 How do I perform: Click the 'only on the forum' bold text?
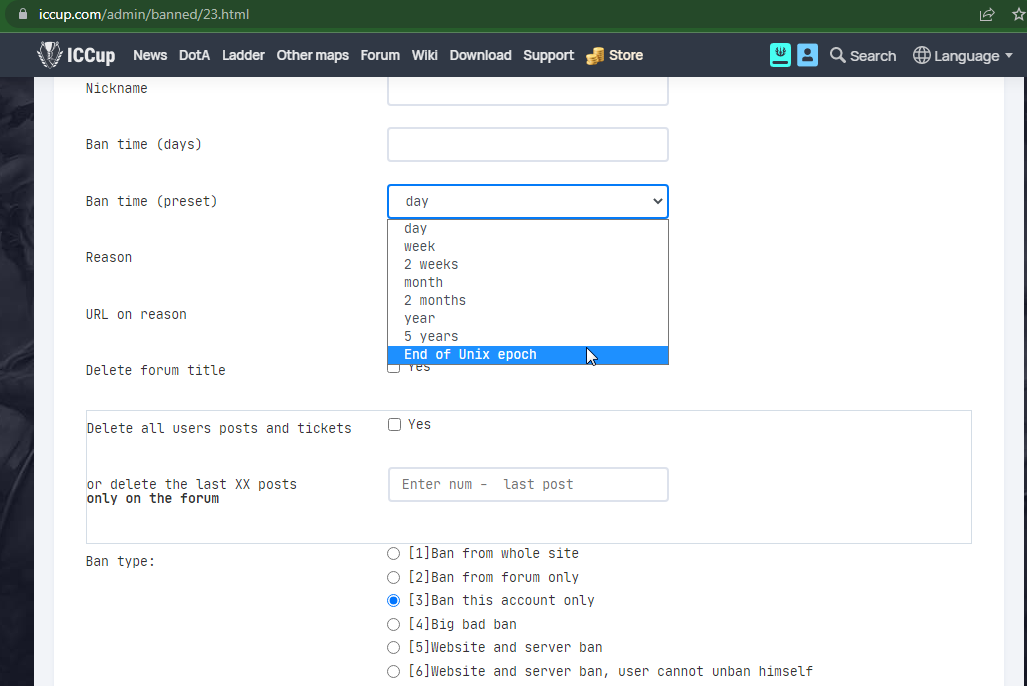click(153, 499)
